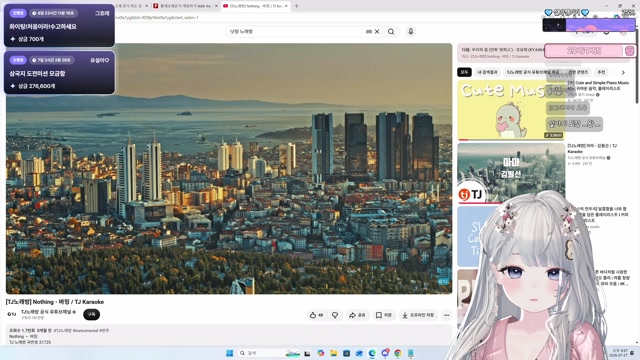Click the taskbar search box
This screenshot has height=360, width=640.
pyautogui.click(x=269, y=353)
